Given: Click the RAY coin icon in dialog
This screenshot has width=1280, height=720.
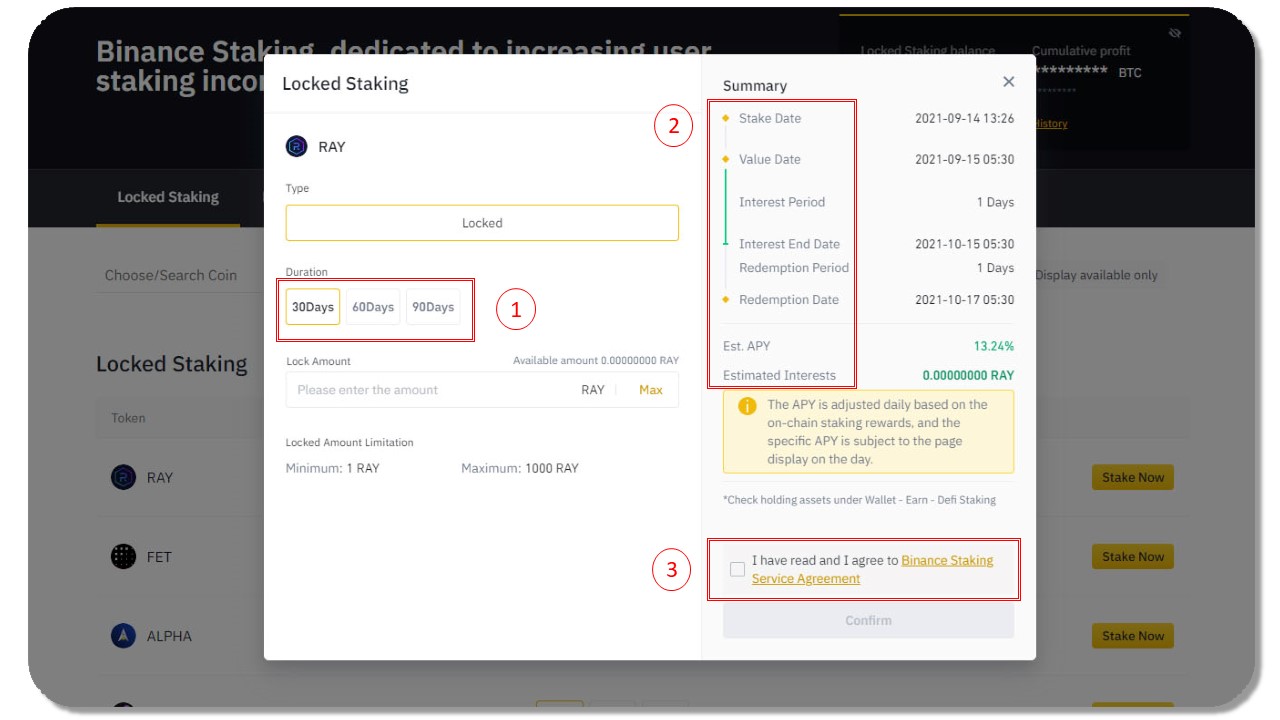Looking at the screenshot, I should tap(297, 147).
